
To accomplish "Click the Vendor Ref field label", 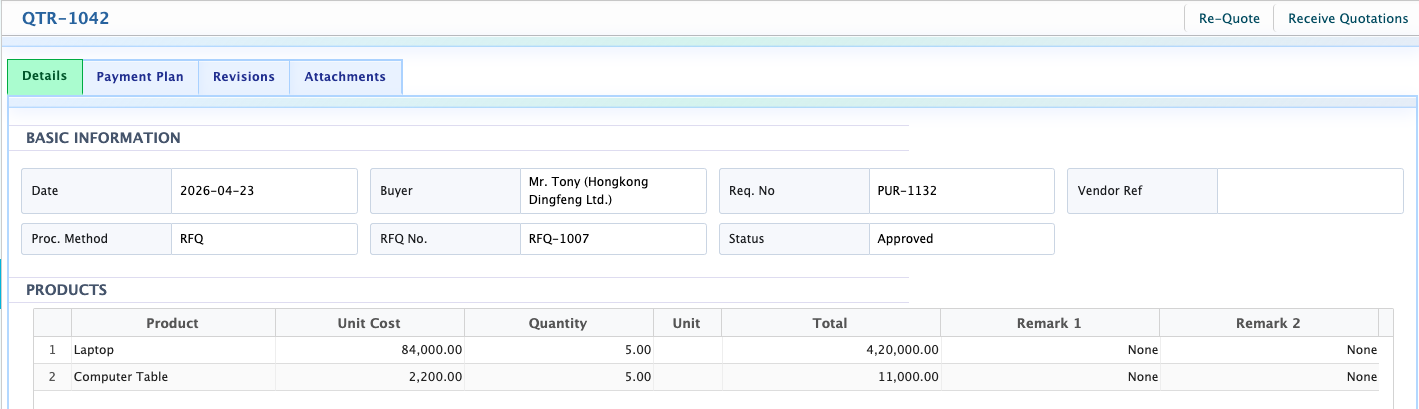I will tap(1110, 191).
